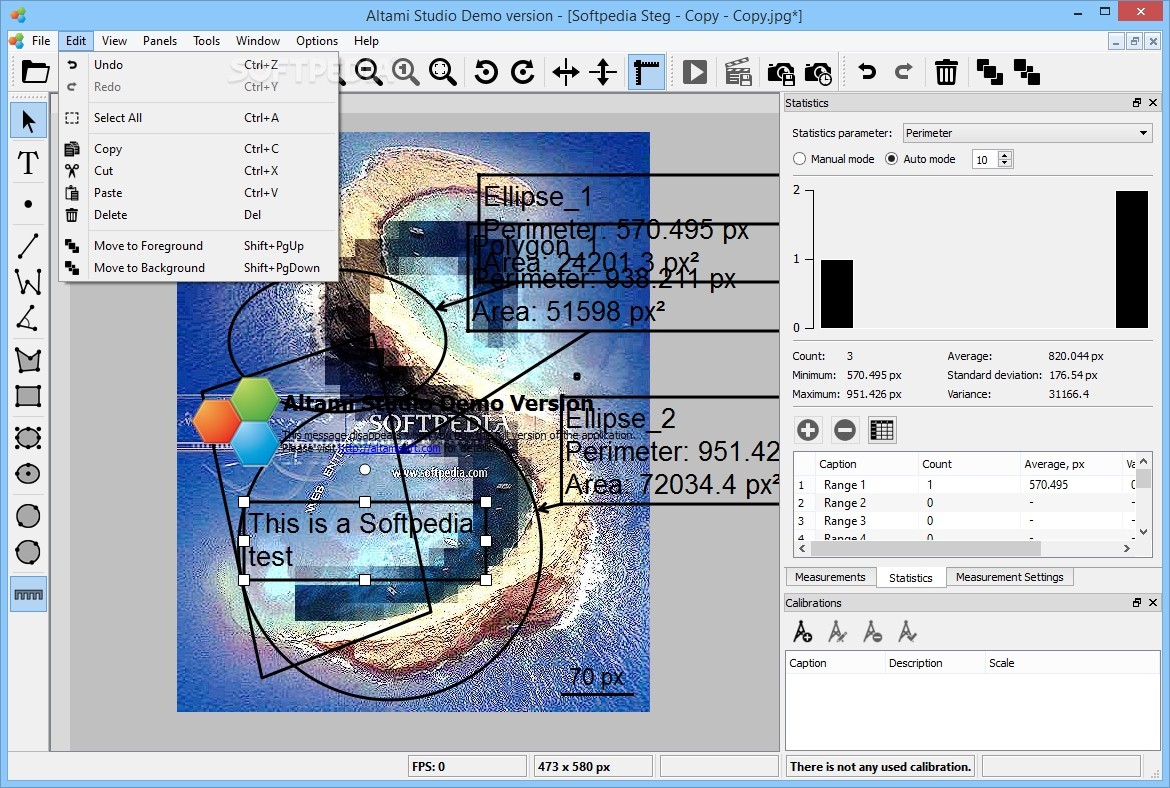Flip image vertically
This screenshot has height=788, width=1170.
tap(603, 72)
